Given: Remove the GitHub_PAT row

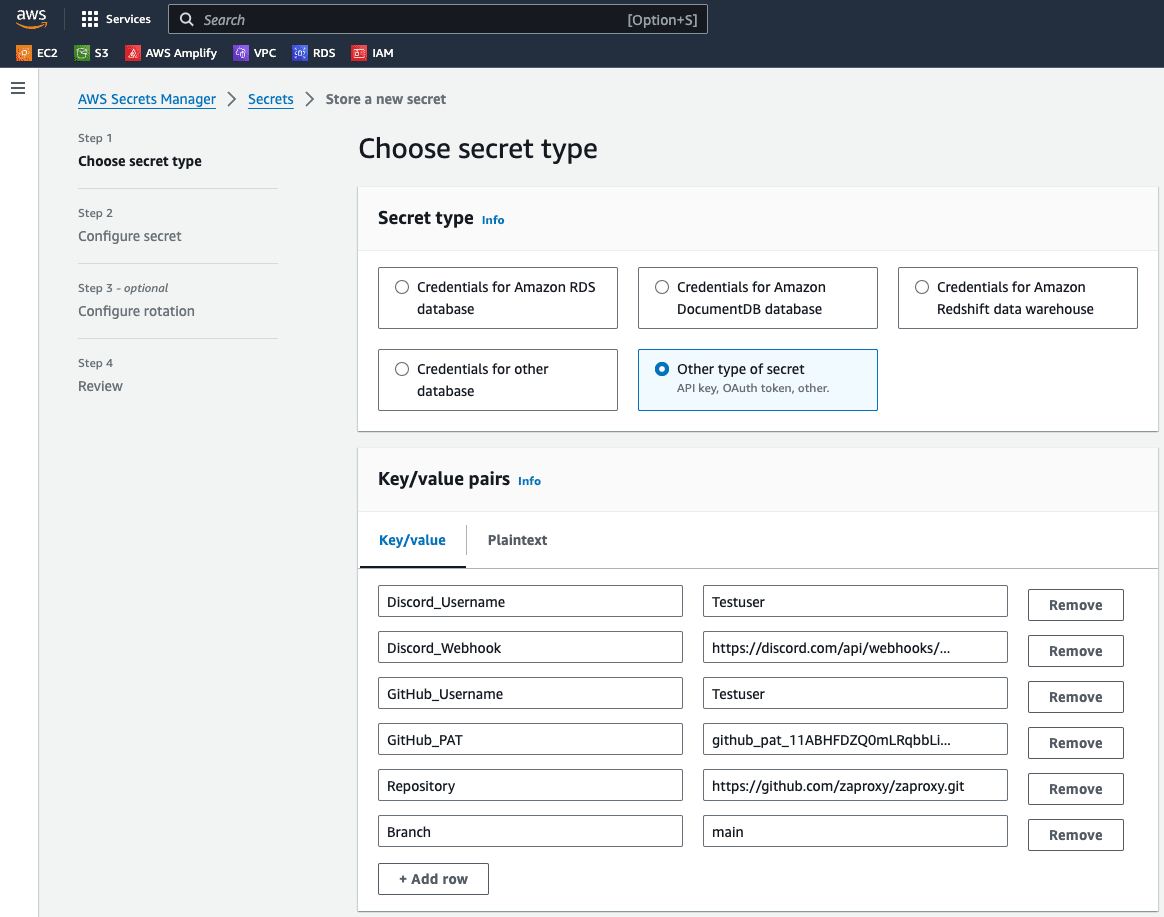Looking at the screenshot, I should [1075, 743].
